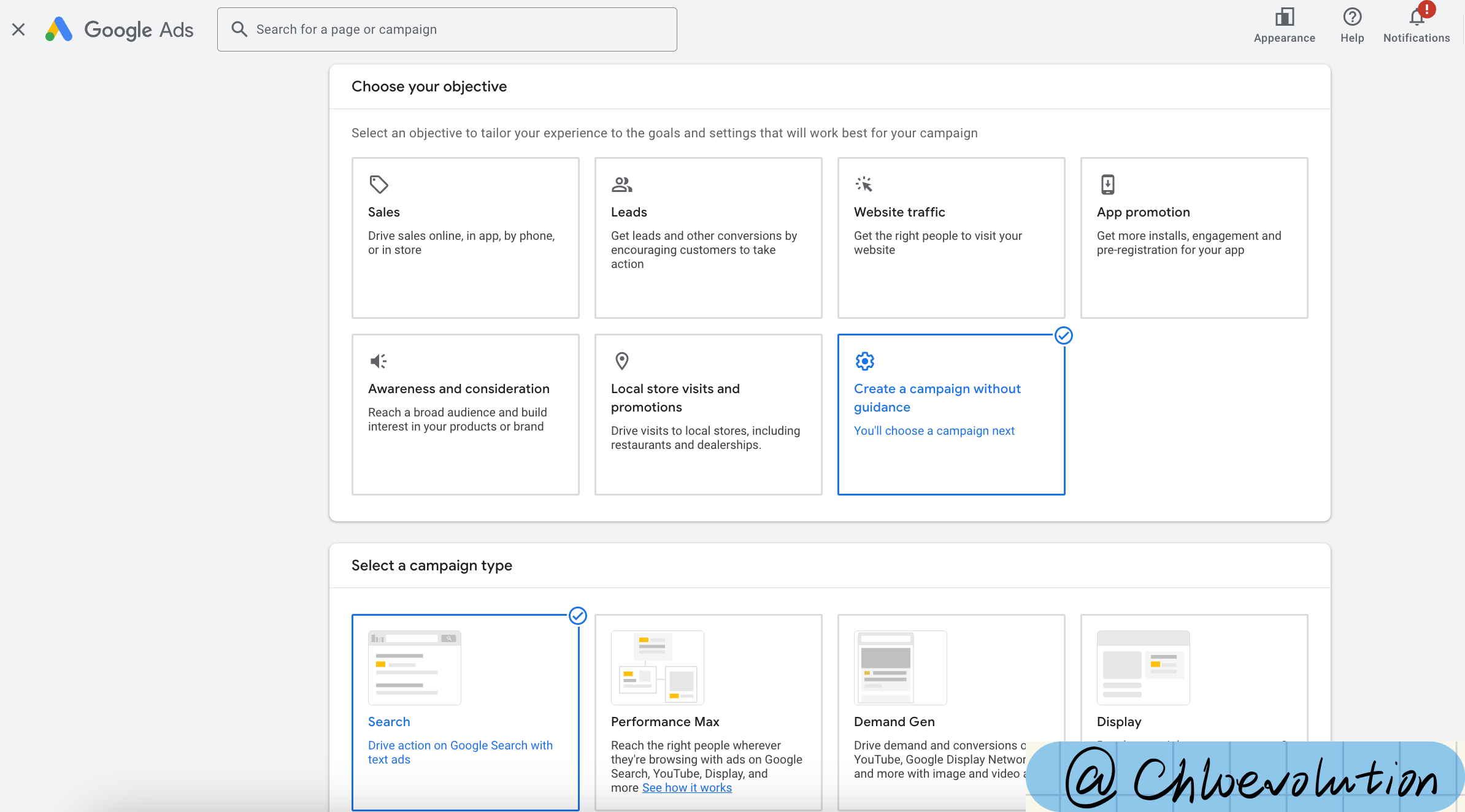
Task: Click the 'Select an objective to tailor' instruction text
Action: [664, 133]
